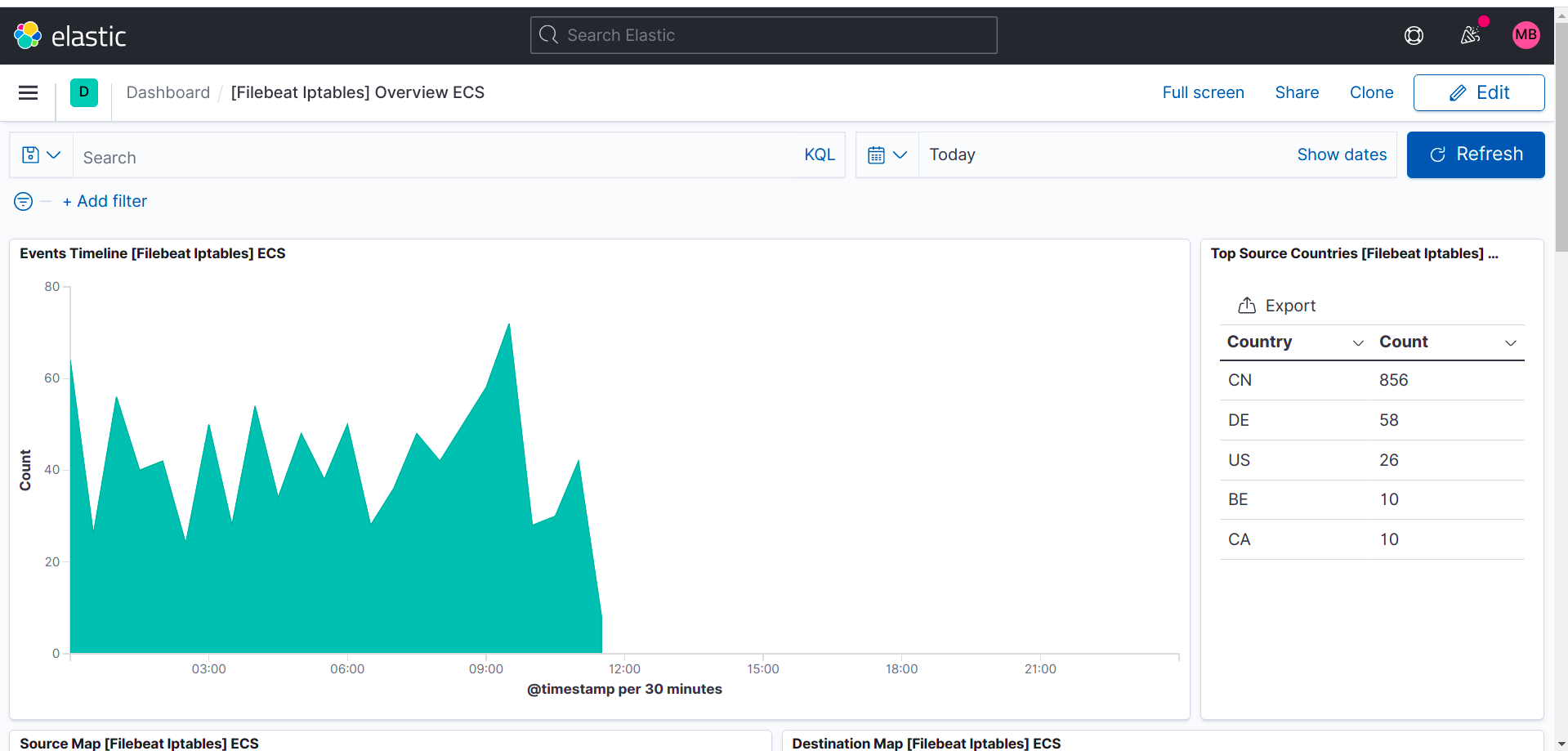Click the green D space icon
Viewport: 1568px width, 751px height.
click(x=84, y=92)
